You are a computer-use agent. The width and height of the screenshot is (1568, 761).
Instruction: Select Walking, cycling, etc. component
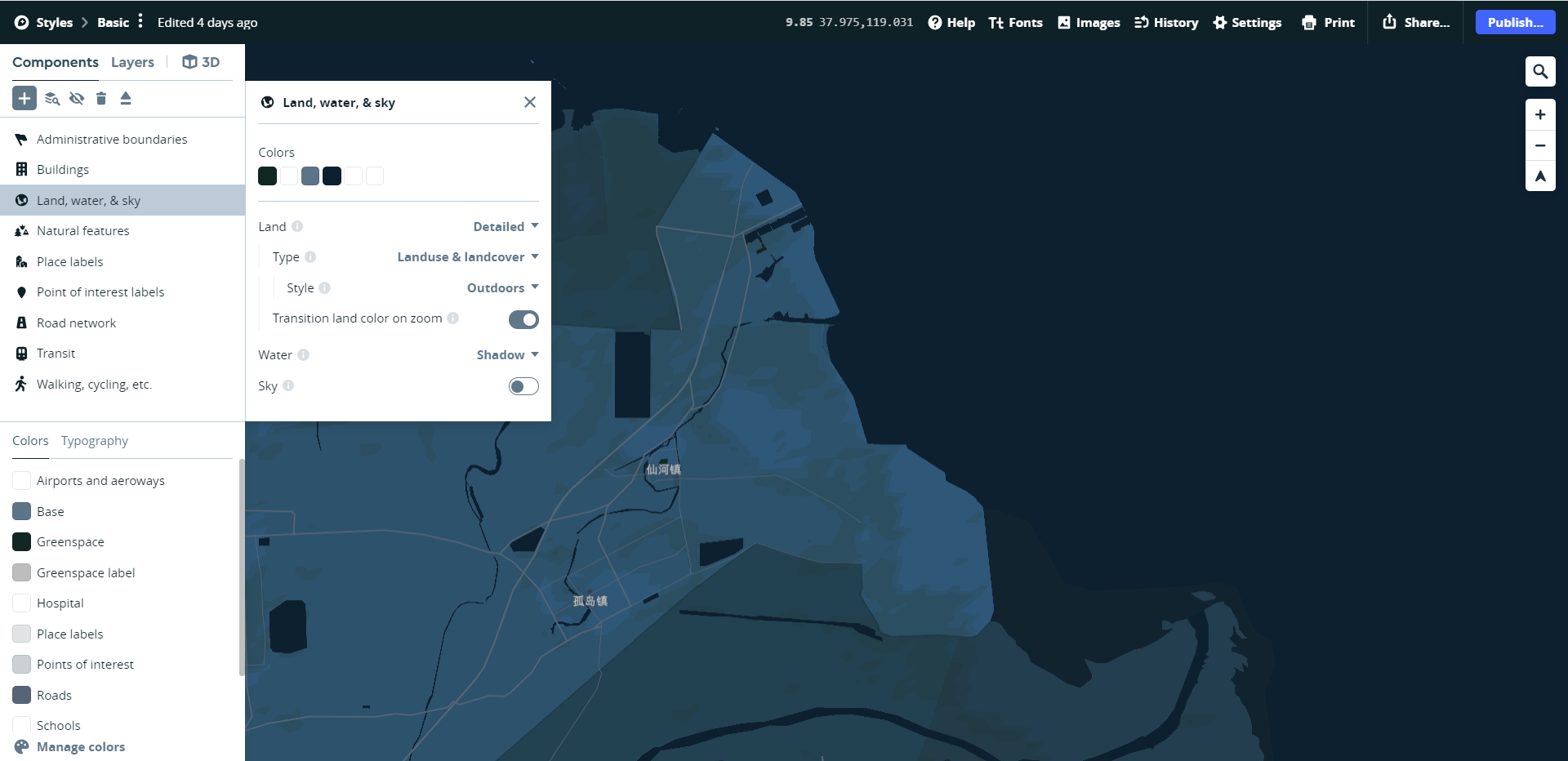122,385
